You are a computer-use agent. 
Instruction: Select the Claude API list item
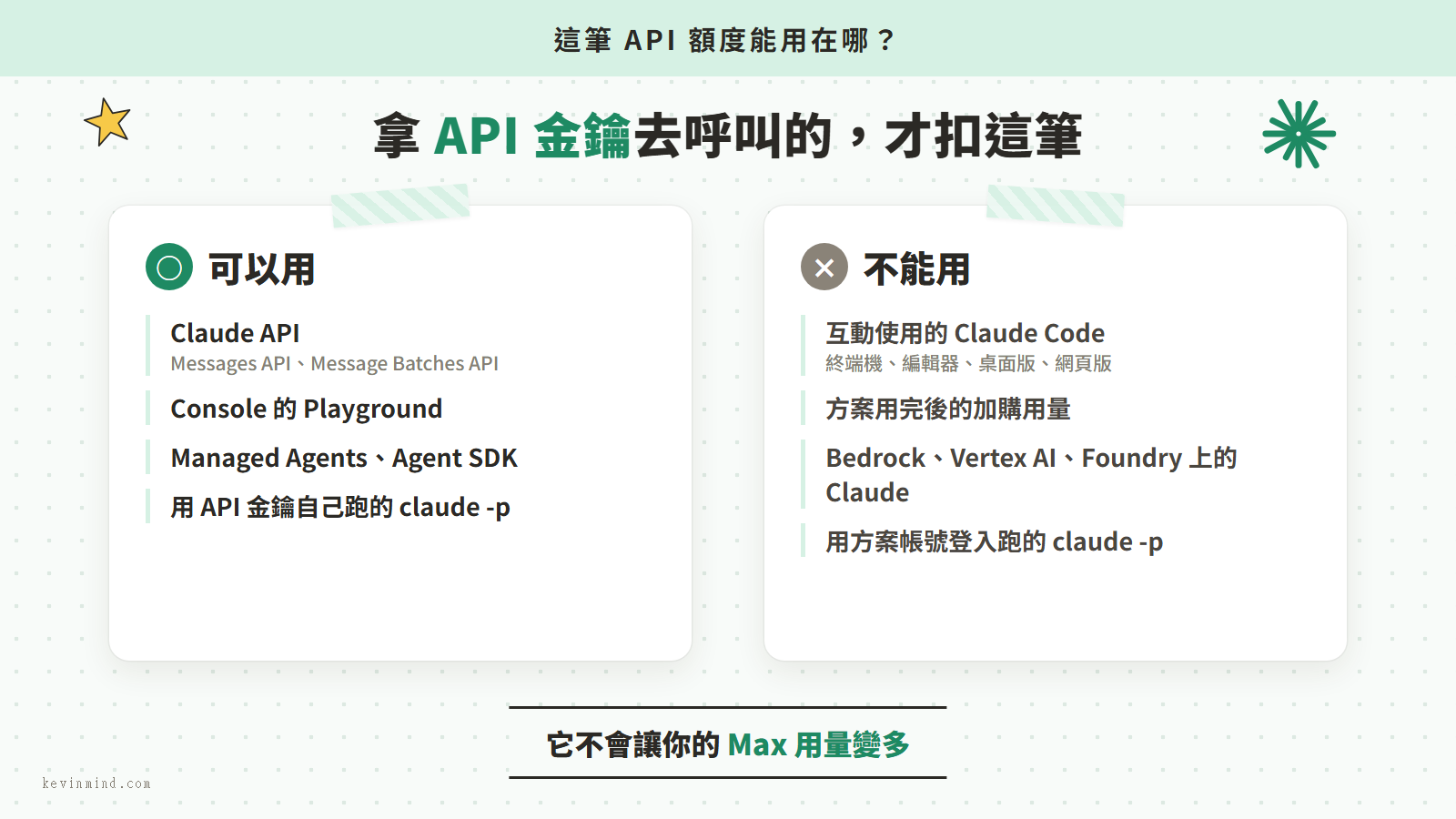click(235, 333)
